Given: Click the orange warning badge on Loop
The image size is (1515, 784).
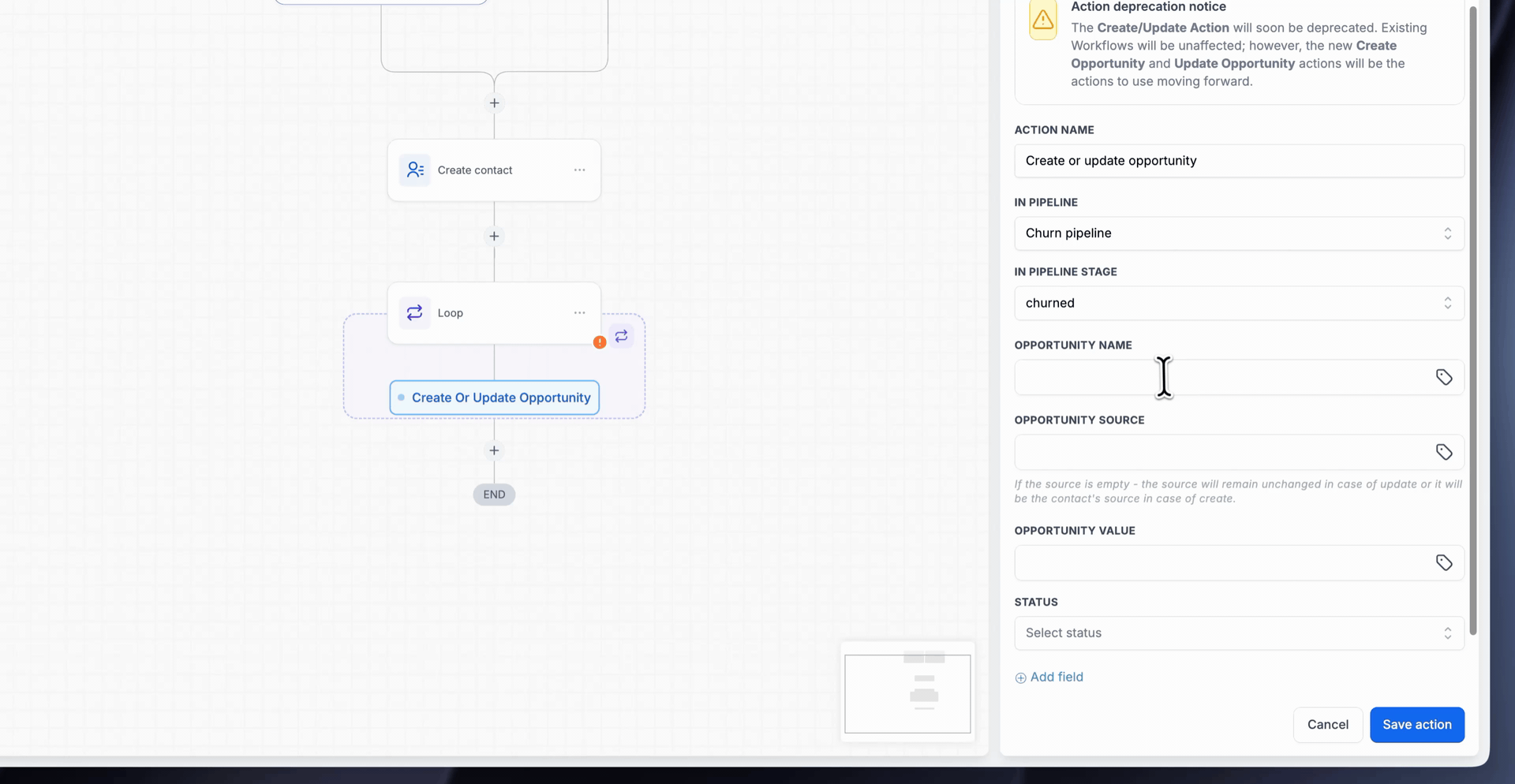Looking at the screenshot, I should pos(600,342).
